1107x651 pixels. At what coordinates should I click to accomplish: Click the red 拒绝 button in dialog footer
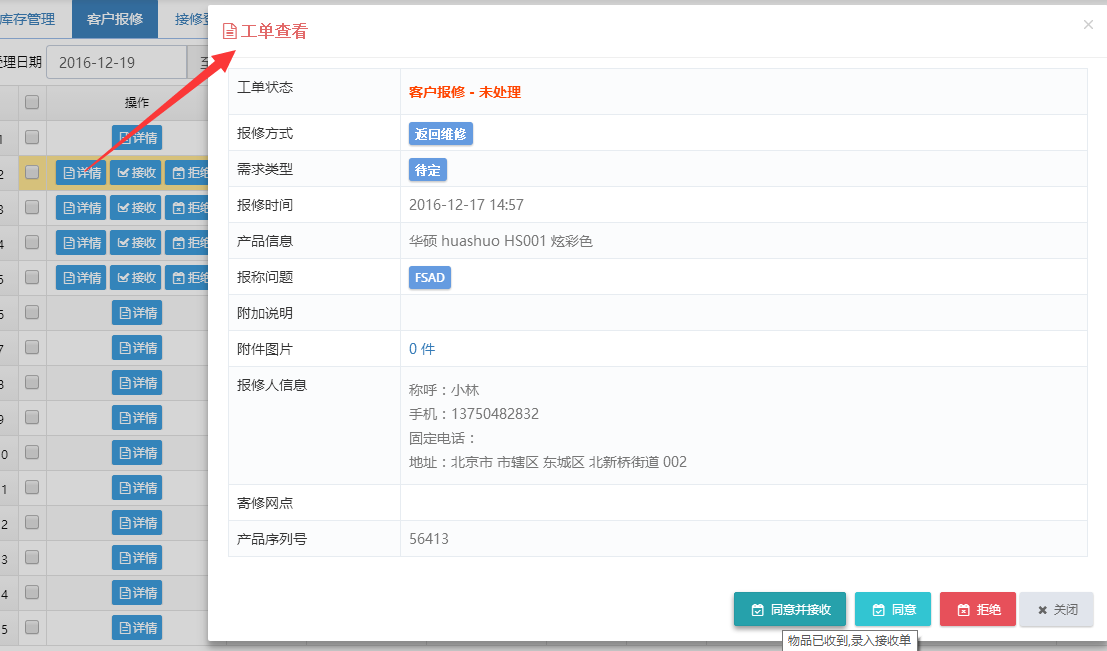978,609
